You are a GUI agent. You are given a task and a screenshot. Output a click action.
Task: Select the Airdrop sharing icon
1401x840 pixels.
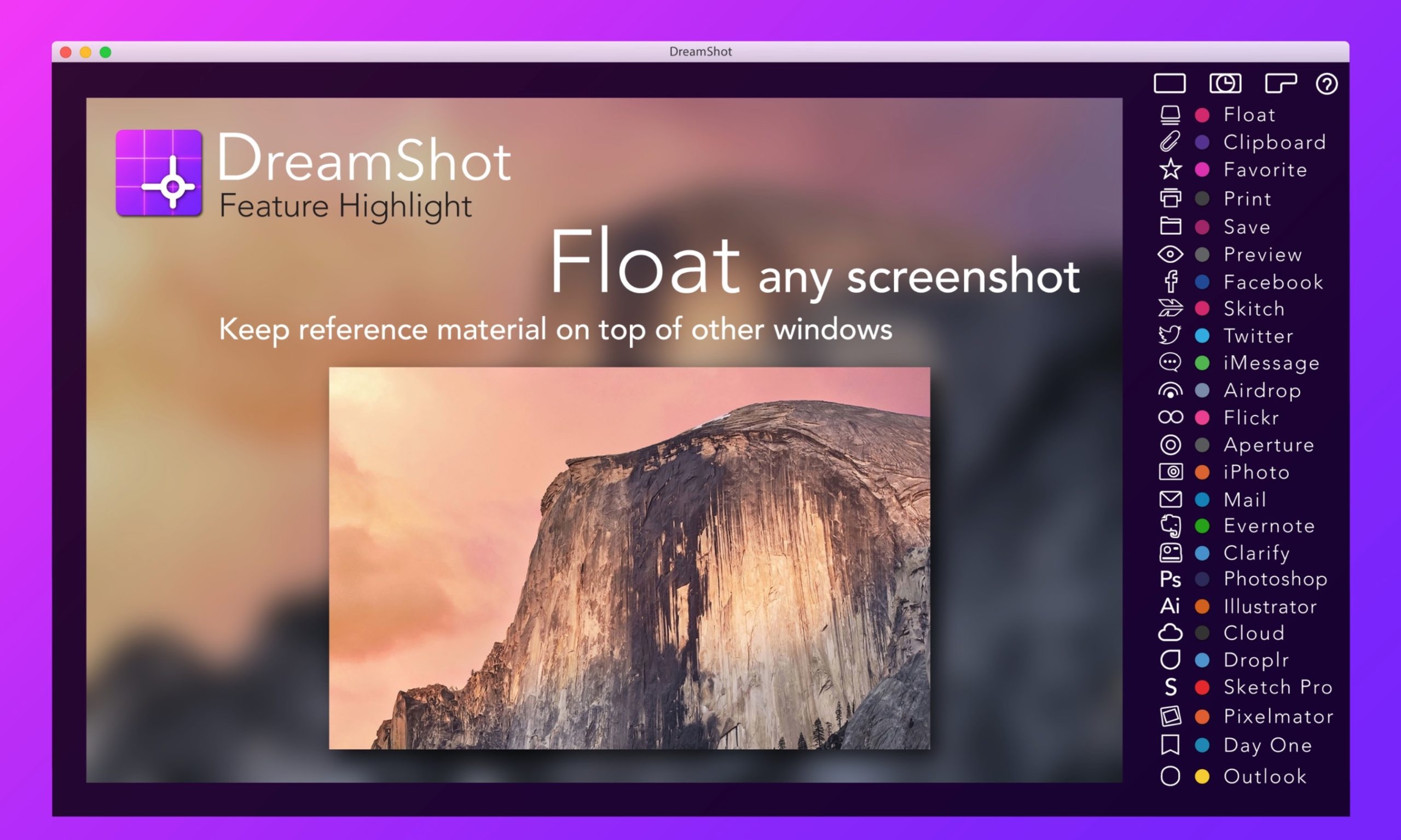[x=1171, y=390]
